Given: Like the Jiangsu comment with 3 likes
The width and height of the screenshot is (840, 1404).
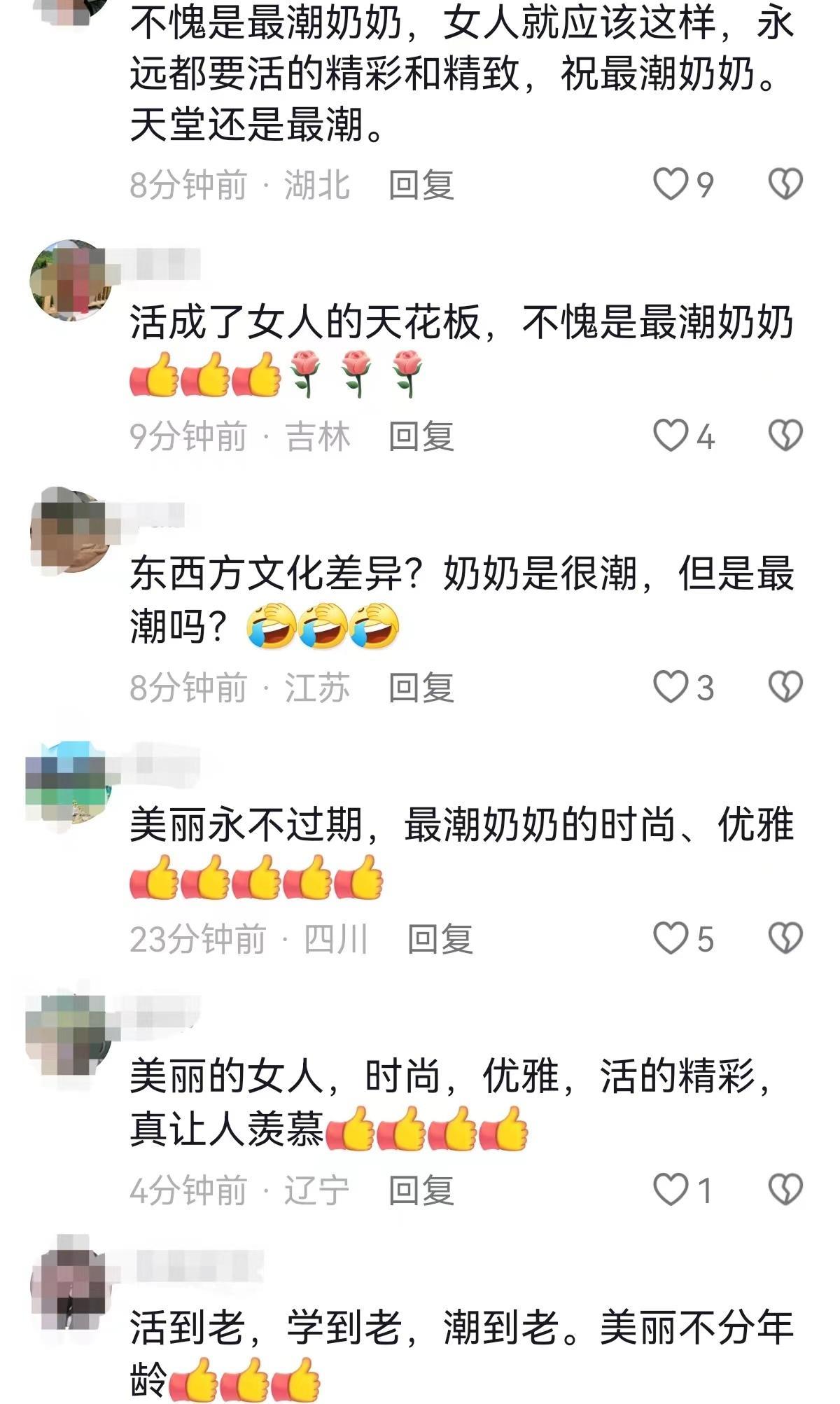Looking at the screenshot, I should [671, 687].
